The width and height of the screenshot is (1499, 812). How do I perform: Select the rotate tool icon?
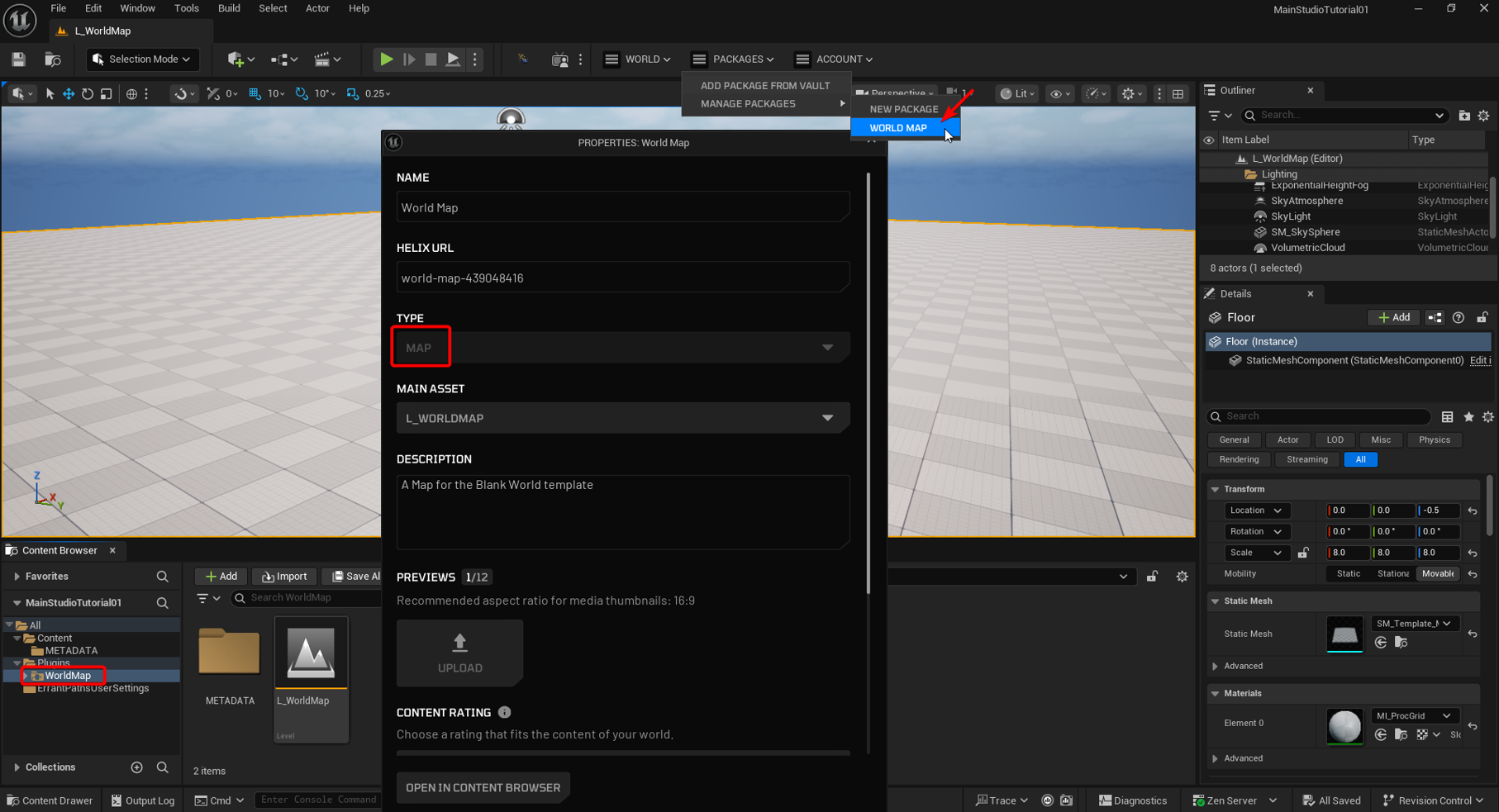(x=88, y=93)
